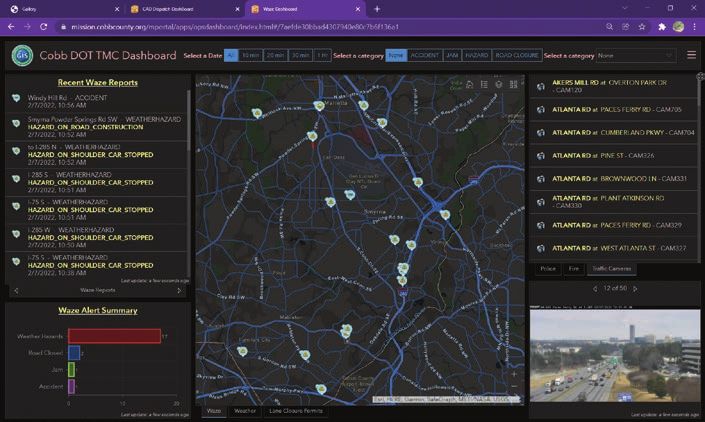The height and width of the screenshot is (422, 705).
Task: Open the hamburger menu in dashboard header
Action: point(691,55)
